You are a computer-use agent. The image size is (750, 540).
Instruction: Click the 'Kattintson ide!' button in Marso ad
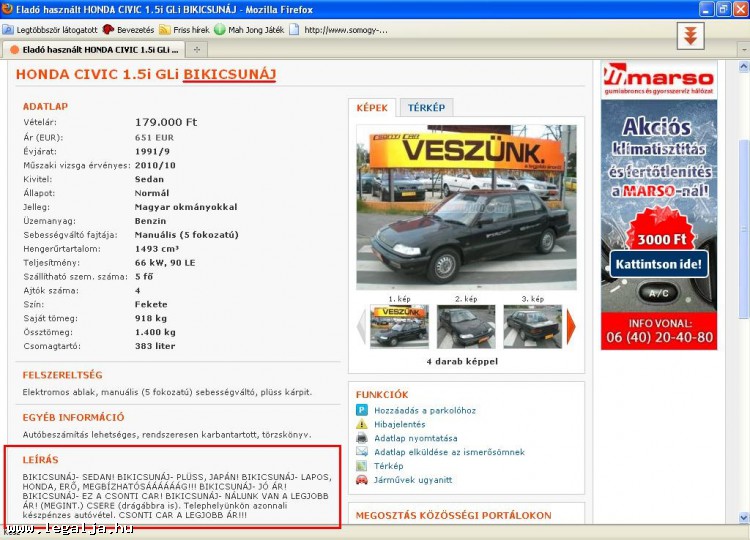[659, 264]
